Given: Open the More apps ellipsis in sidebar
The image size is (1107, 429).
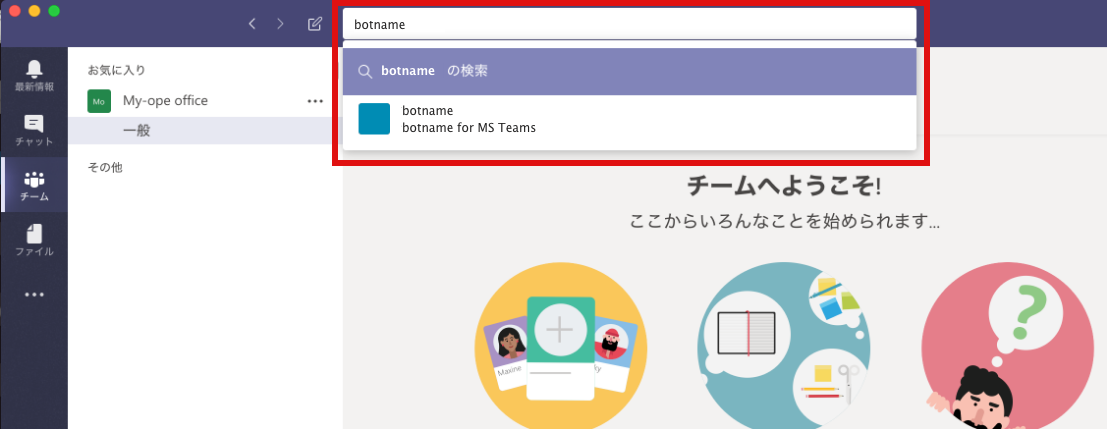Looking at the screenshot, I should point(34,295).
